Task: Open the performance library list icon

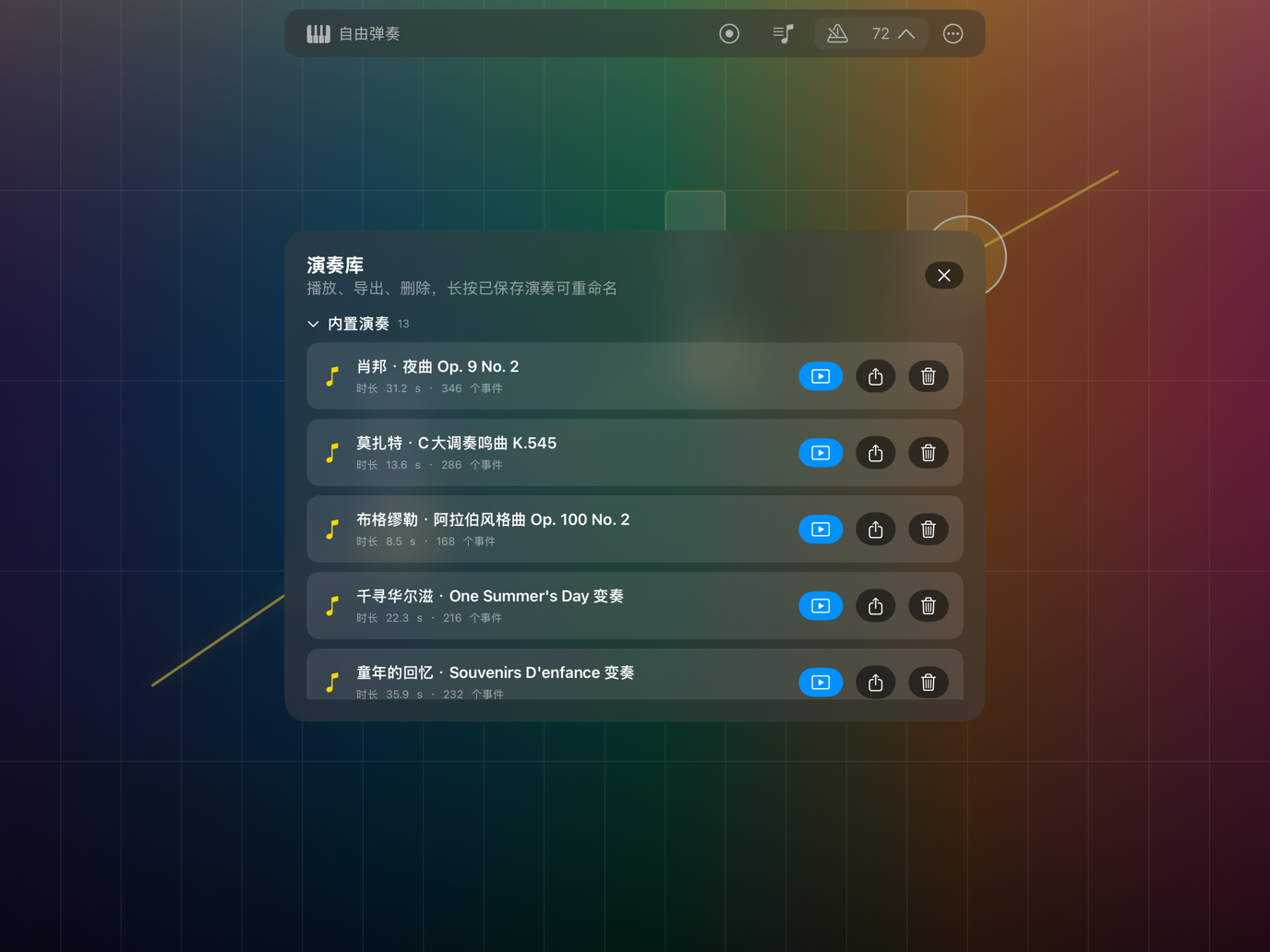Action: click(783, 34)
